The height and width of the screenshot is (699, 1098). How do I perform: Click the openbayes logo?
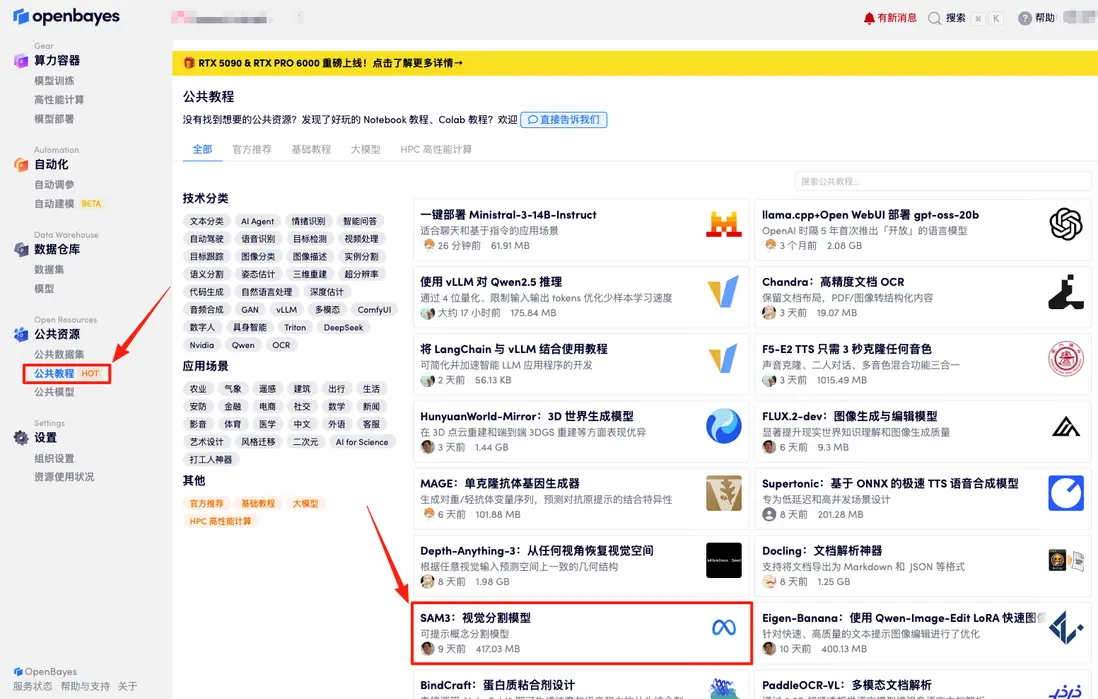67,16
